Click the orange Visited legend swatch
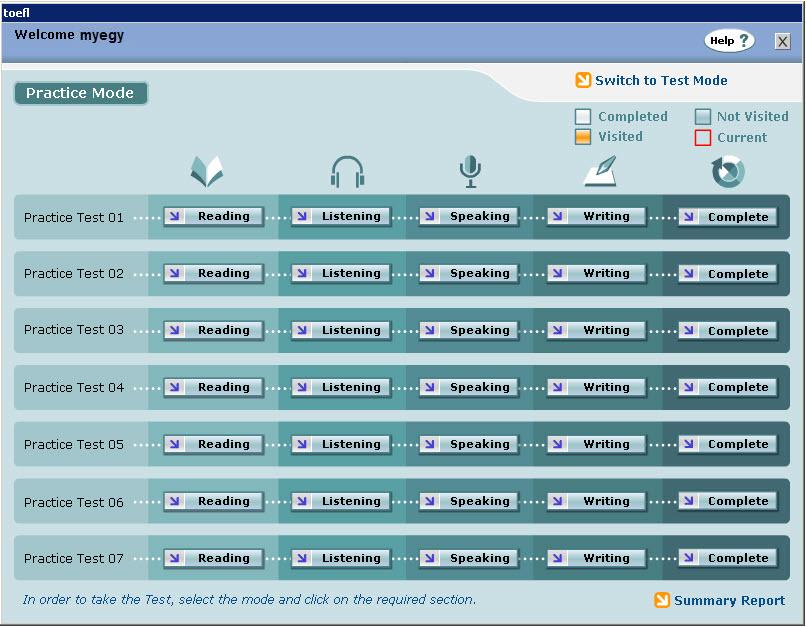The image size is (806, 627). (x=583, y=137)
